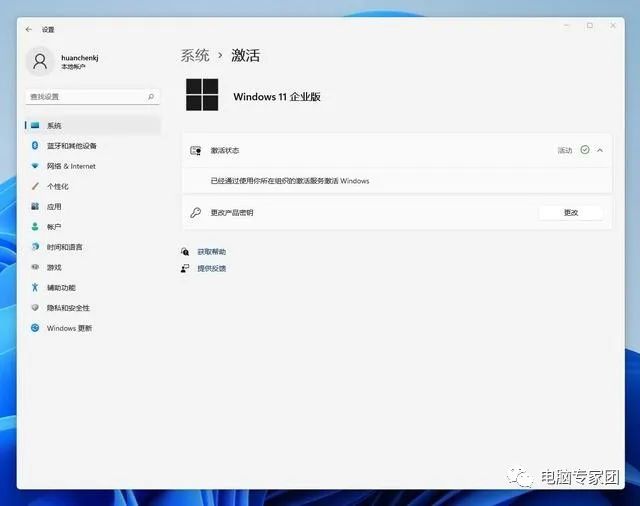This screenshot has height=506, width=640.
Task: Open the 获取帮助 link
Action: [211, 252]
